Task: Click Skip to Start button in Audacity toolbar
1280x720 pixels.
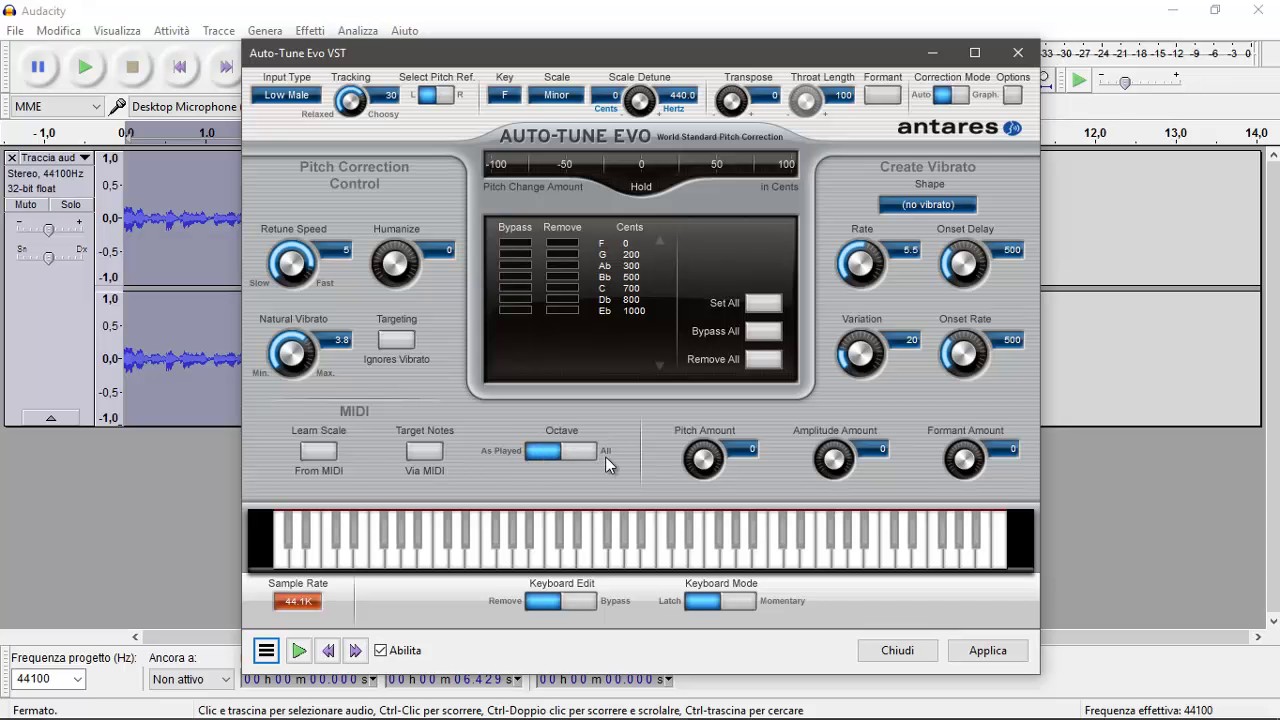Action: (180, 67)
